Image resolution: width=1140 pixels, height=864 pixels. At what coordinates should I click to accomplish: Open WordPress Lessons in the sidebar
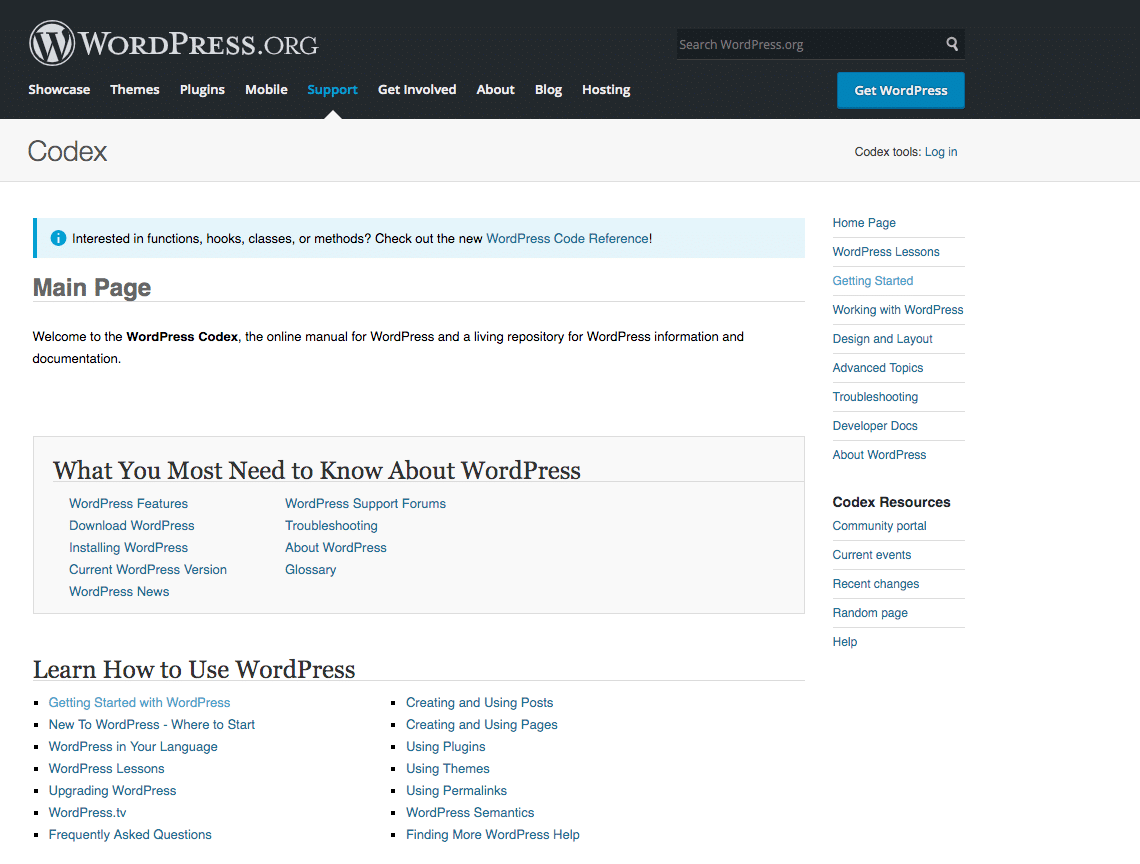[886, 251]
